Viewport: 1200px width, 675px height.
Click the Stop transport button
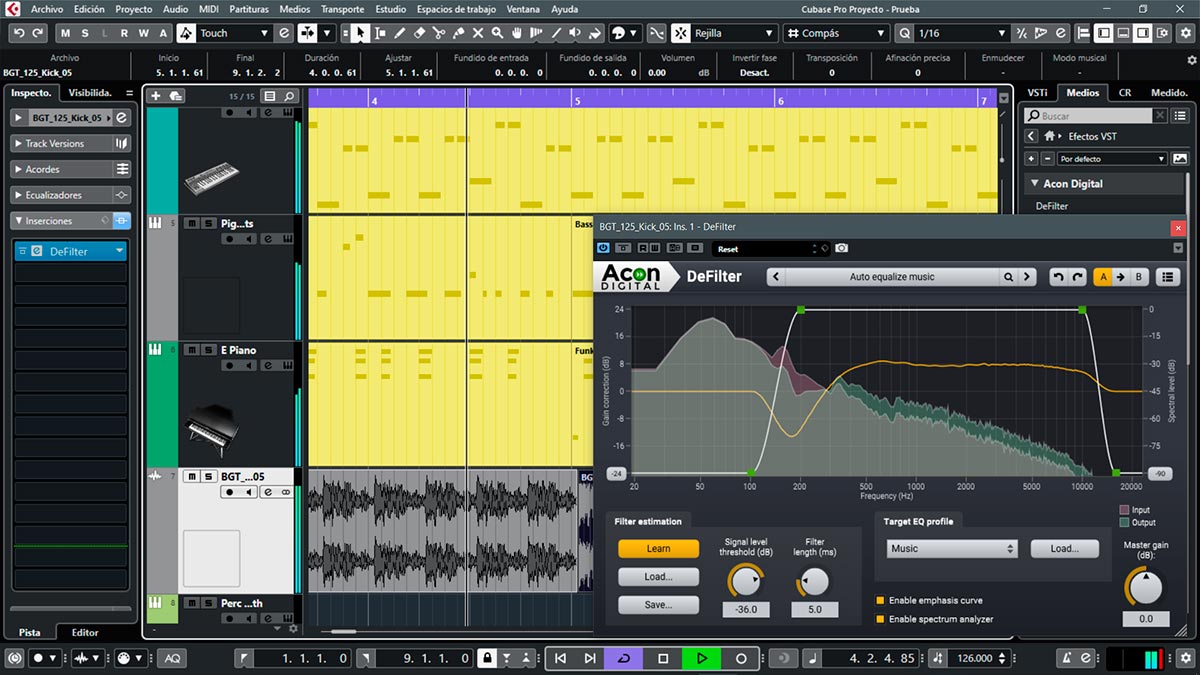tap(662, 658)
